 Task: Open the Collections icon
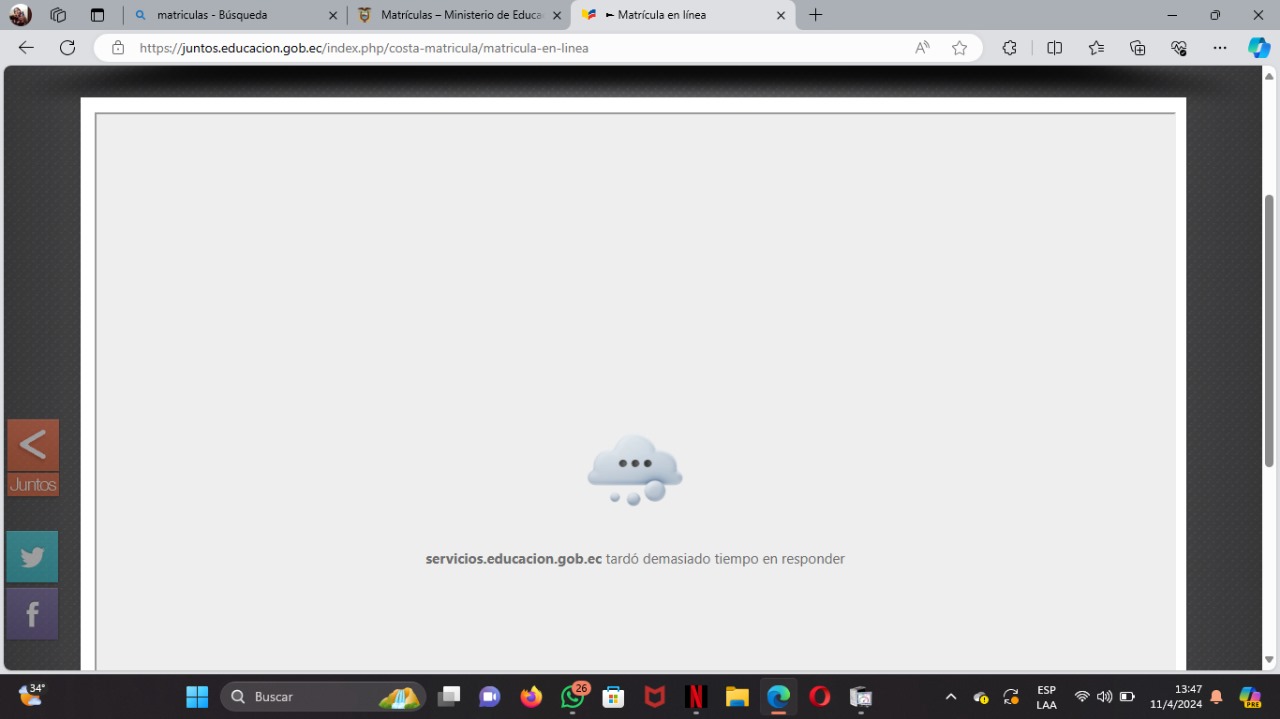1137,48
